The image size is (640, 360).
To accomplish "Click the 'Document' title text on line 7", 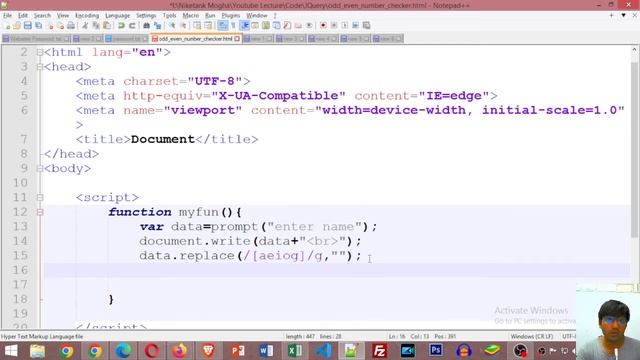I will (162, 139).
